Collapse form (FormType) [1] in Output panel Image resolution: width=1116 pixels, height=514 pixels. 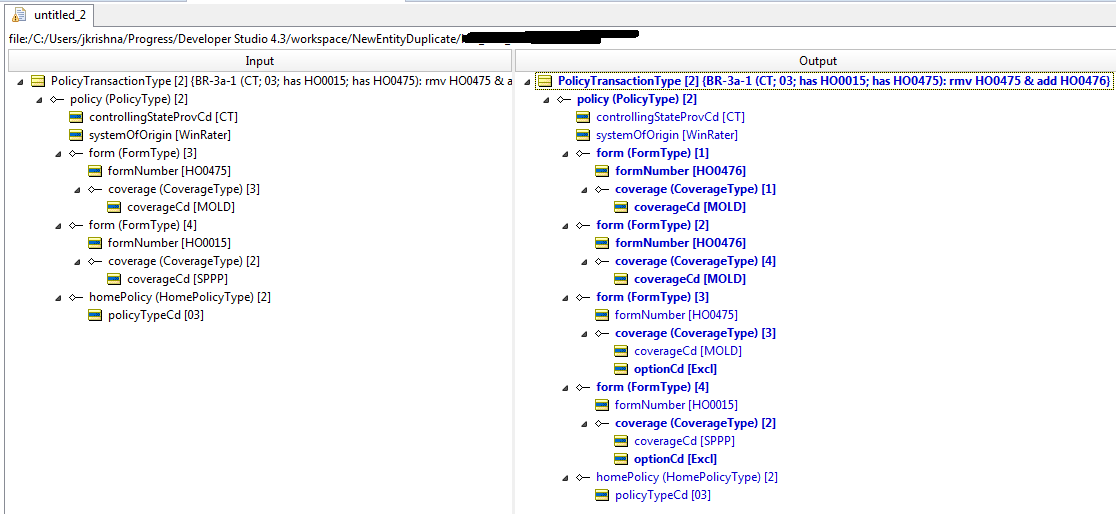tap(565, 154)
